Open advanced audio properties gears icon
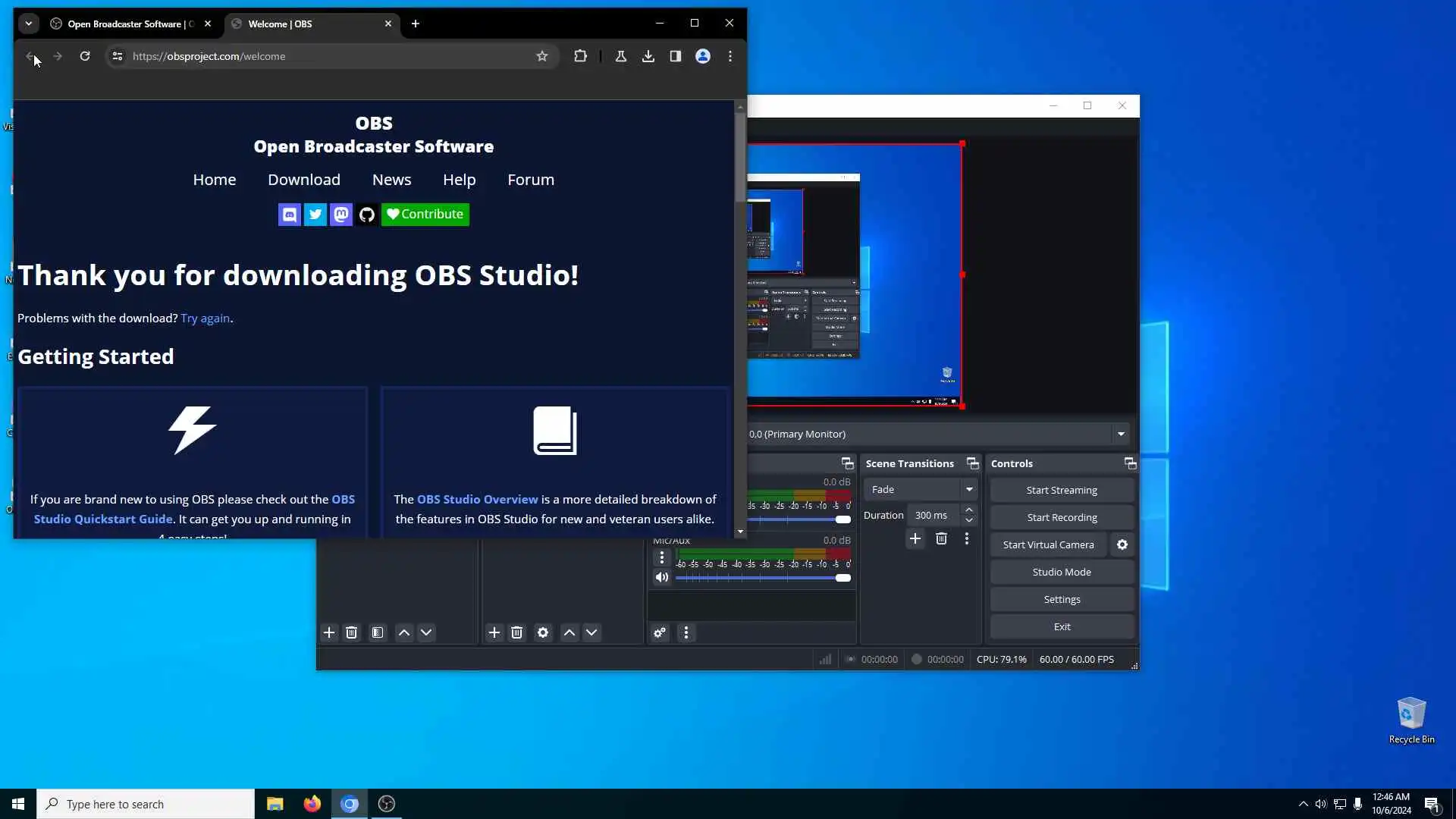Viewport: 1456px width, 819px height. point(660,632)
